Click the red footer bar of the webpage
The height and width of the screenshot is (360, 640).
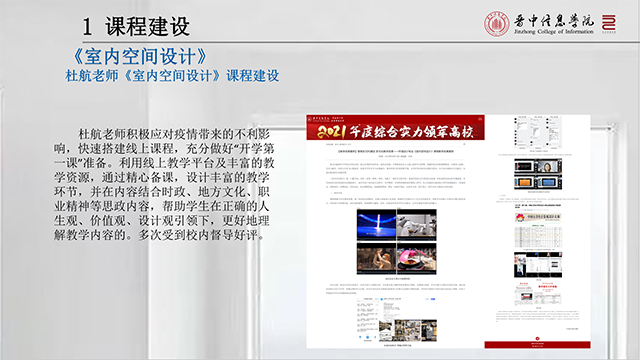[537, 345]
